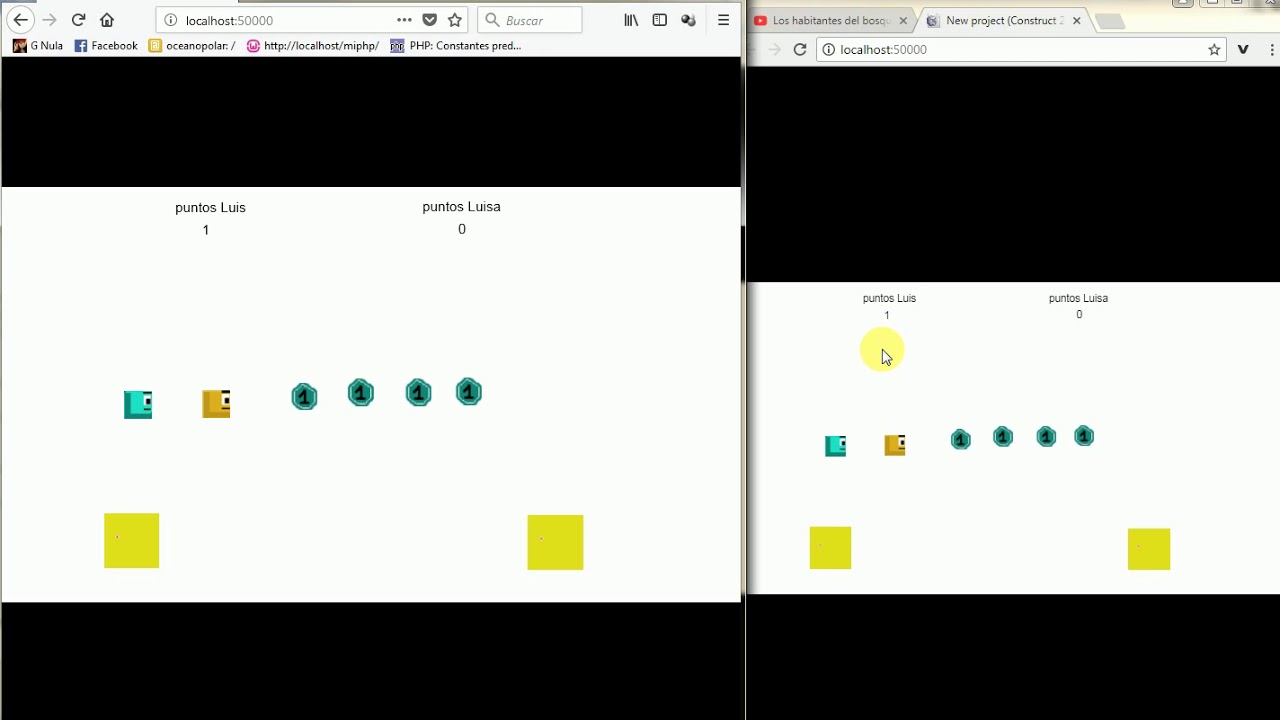Click Chrome site info icon

pos(828,49)
